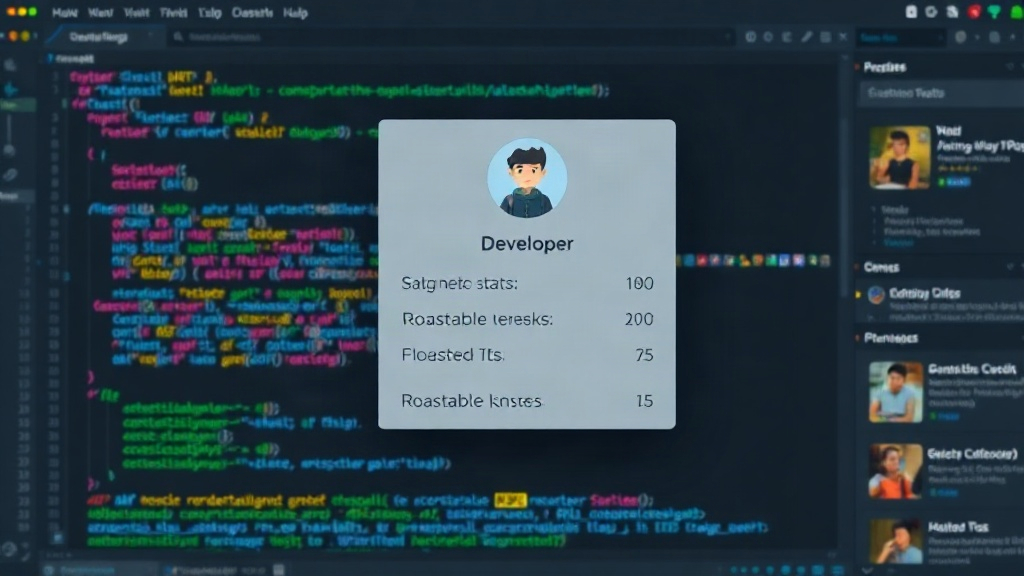Click the search field next to the editor tab
The width and height of the screenshot is (1024, 576).
[x=451, y=37]
